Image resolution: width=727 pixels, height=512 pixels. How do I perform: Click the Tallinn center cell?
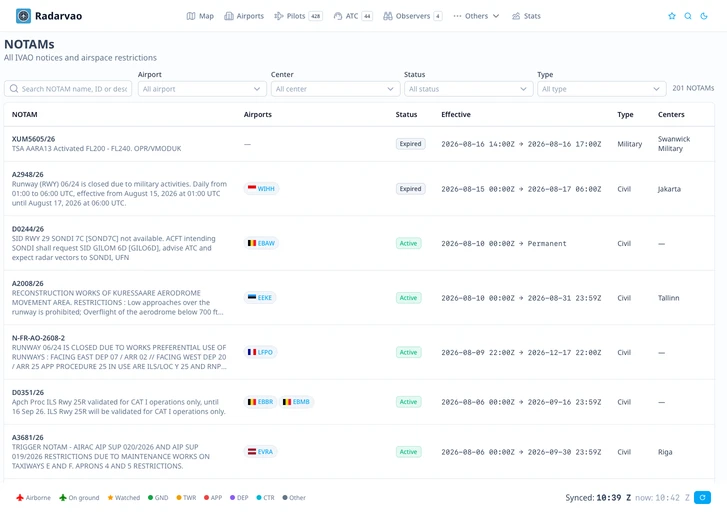pyautogui.click(x=669, y=298)
